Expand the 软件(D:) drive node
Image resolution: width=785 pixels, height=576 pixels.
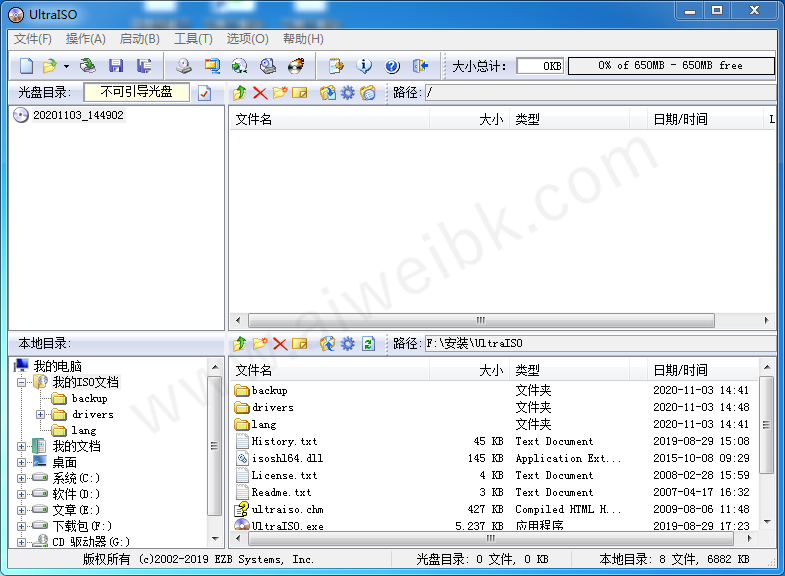coord(22,494)
